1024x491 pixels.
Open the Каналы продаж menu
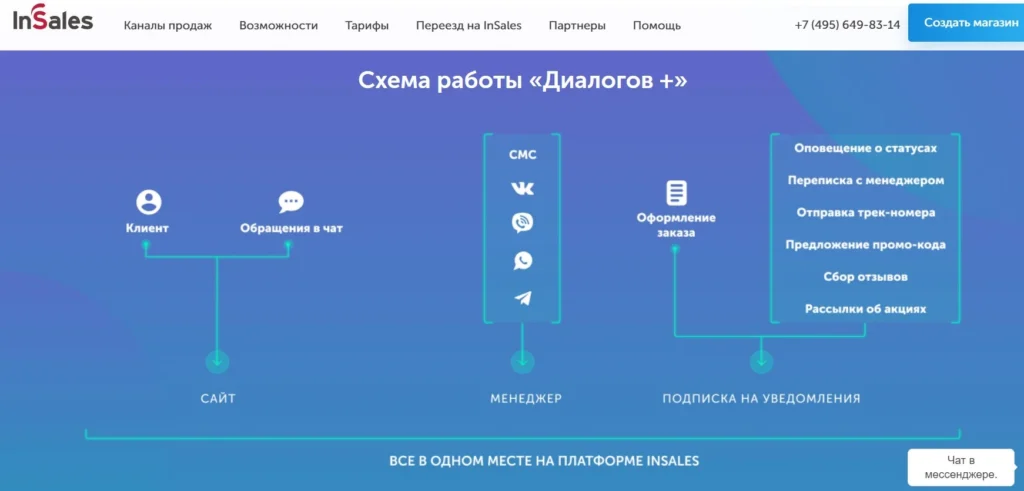[x=168, y=25]
